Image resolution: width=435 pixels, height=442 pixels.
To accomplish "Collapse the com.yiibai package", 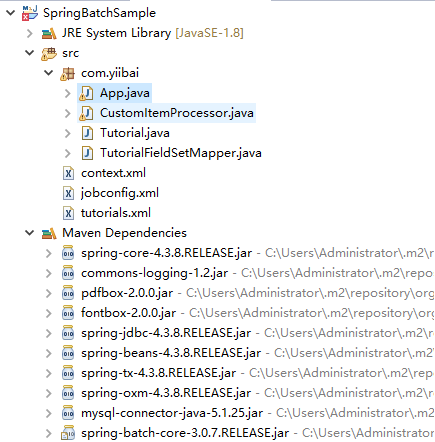I will pos(49,73).
